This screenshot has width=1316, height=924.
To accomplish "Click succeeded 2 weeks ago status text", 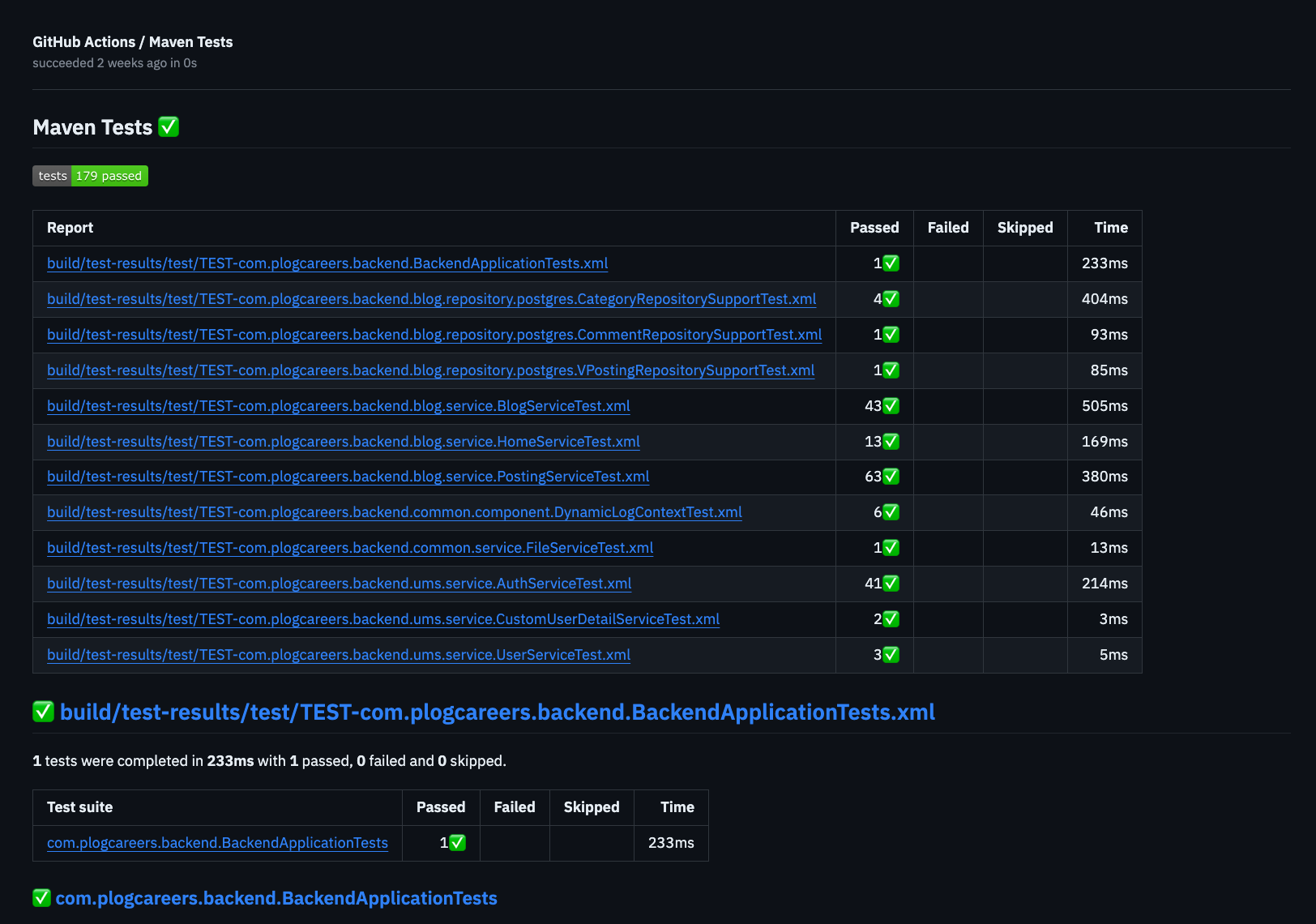I will pyautogui.click(x=114, y=63).
